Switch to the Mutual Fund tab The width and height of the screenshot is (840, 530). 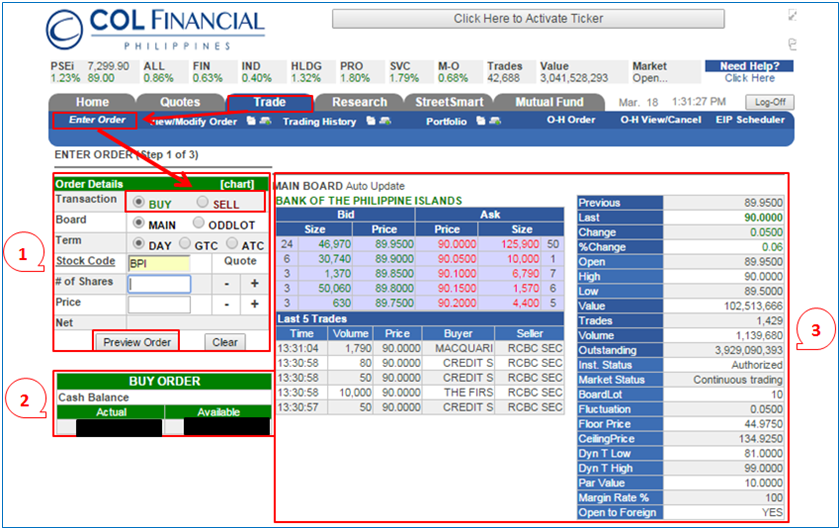(550, 102)
